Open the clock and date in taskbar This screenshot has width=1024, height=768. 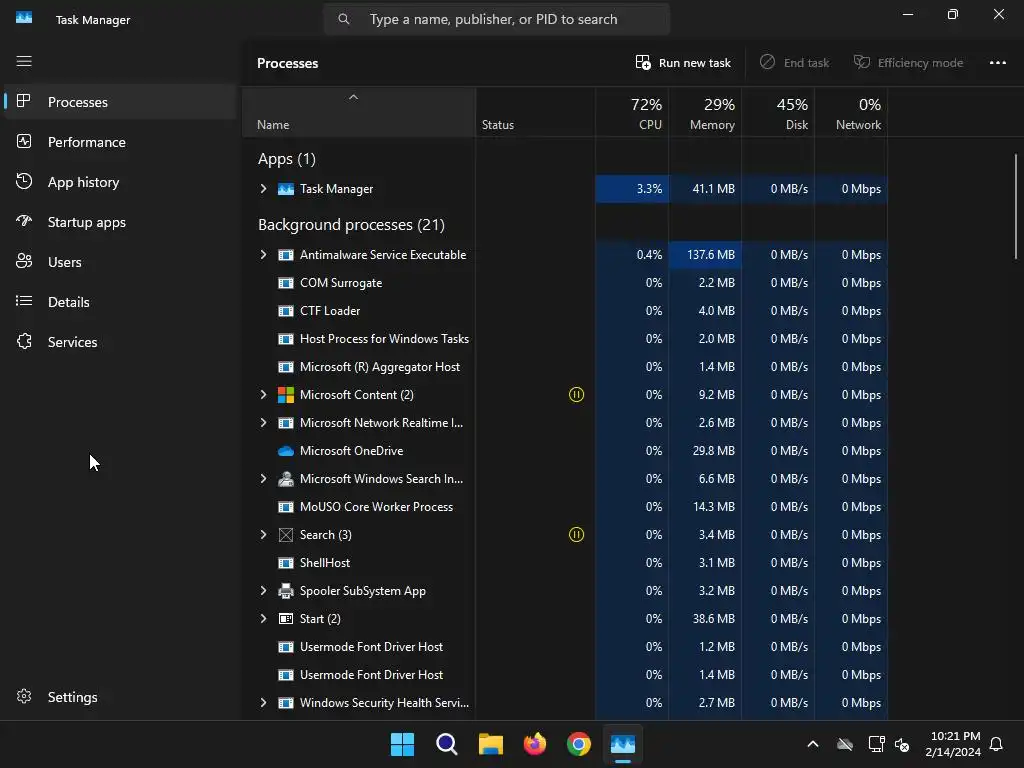click(953, 744)
